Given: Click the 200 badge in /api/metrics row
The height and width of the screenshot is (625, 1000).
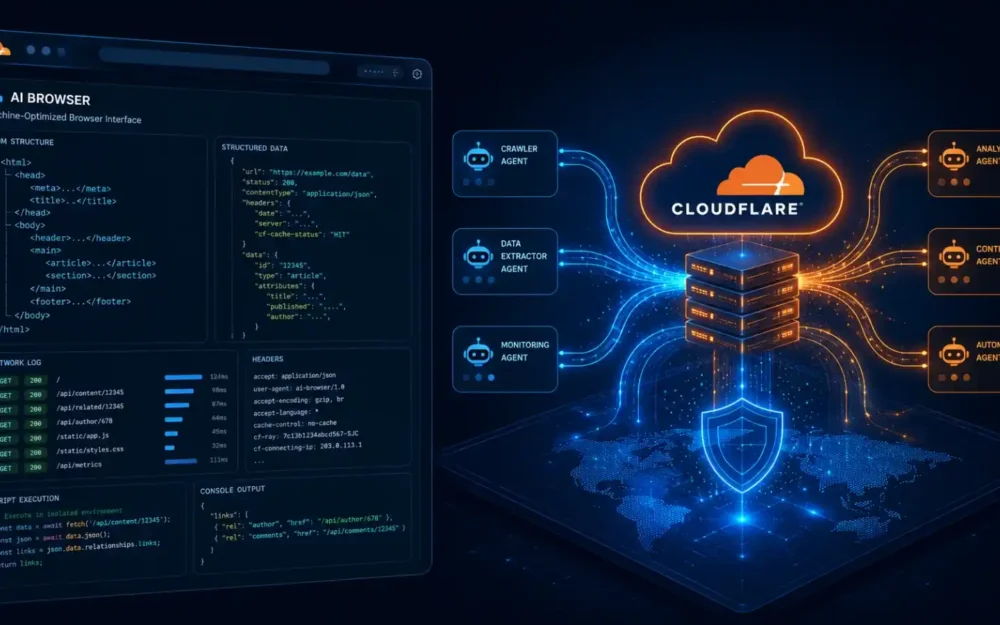Looking at the screenshot, I should click(36, 467).
